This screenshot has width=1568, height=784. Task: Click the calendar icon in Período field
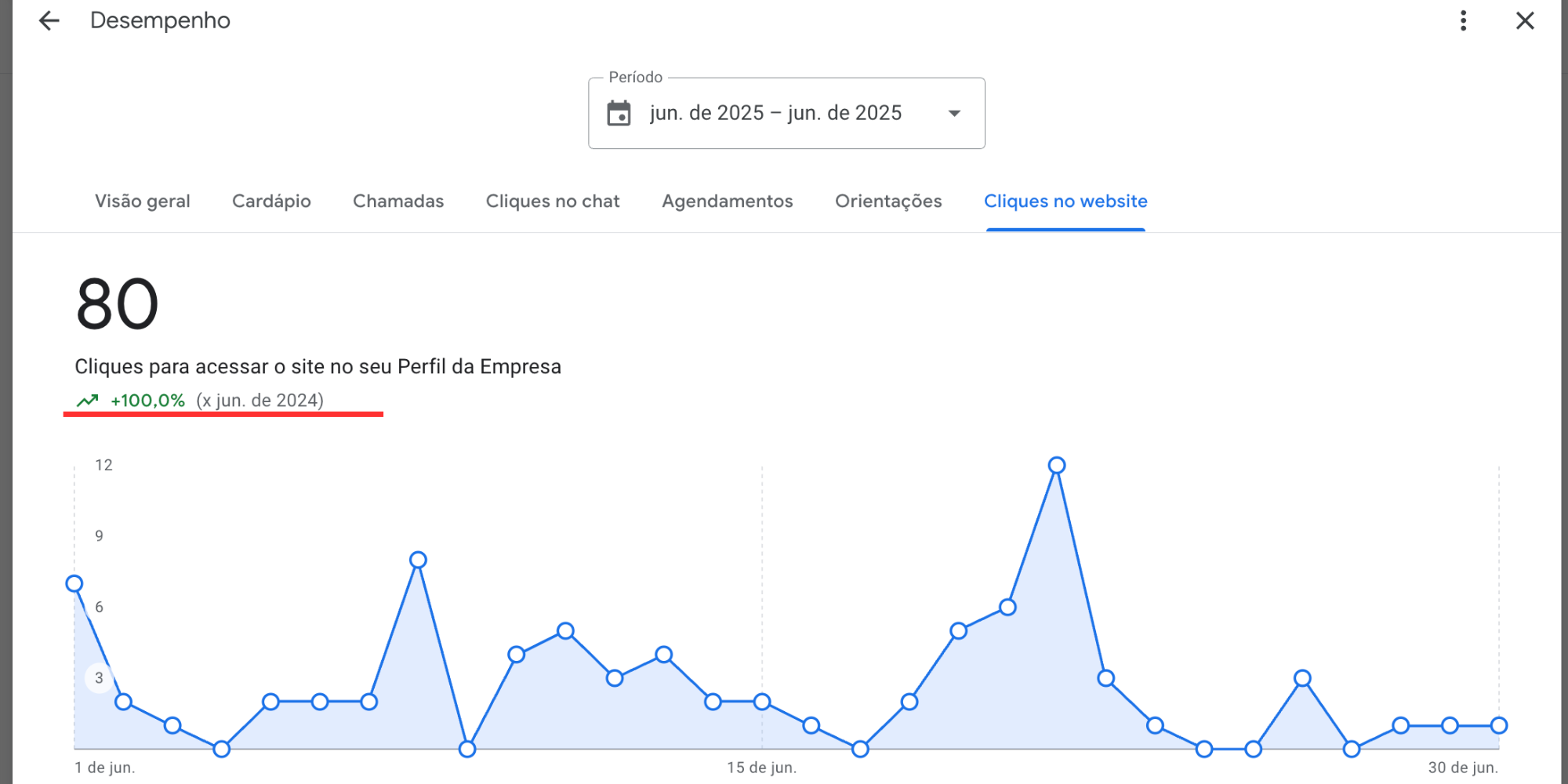(x=619, y=114)
